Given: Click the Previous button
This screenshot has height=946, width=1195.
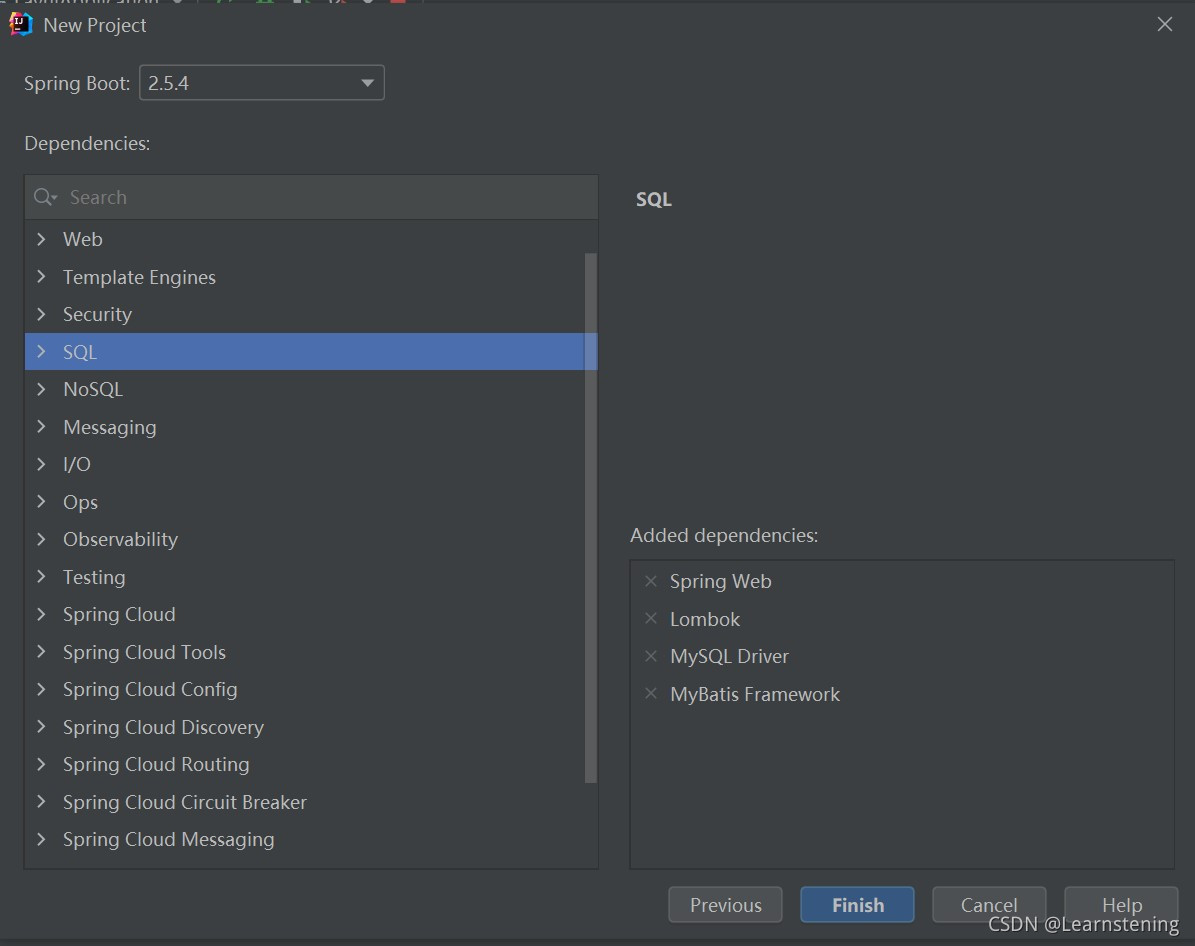Looking at the screenshot, I should coord(726,905).
